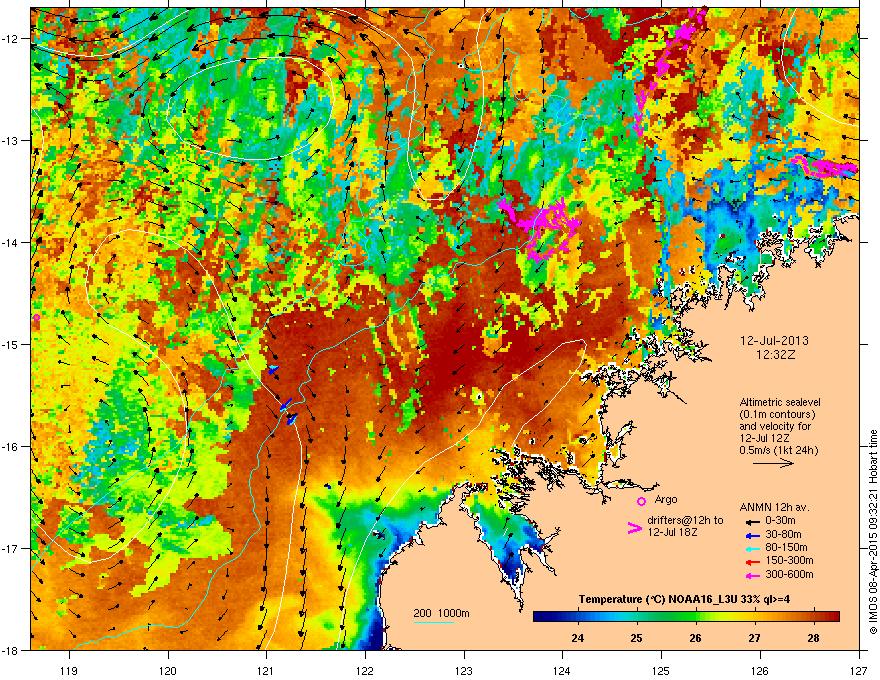Click the 12-Jul-2013 date label
The height and width of the screenshot is (680, 880).
(x=774, y=341)
